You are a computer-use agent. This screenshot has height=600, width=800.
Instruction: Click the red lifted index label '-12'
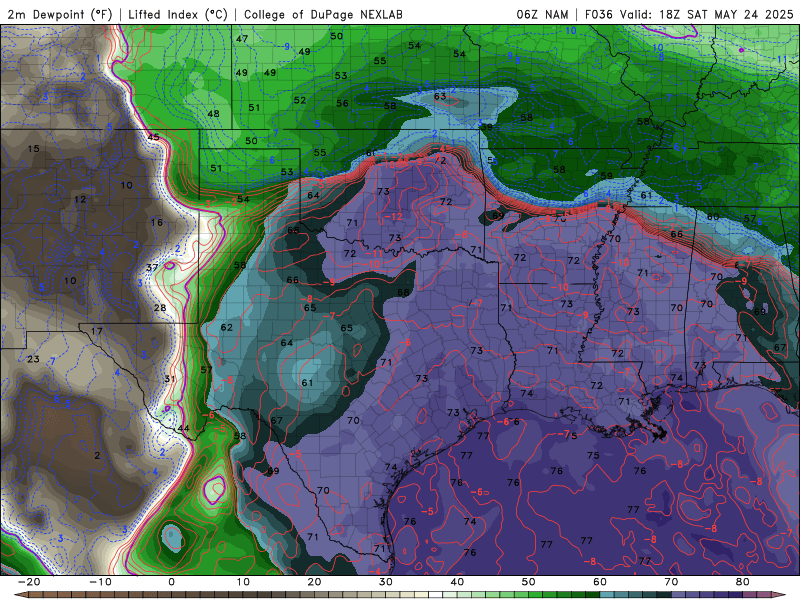[x=393, y=217]
